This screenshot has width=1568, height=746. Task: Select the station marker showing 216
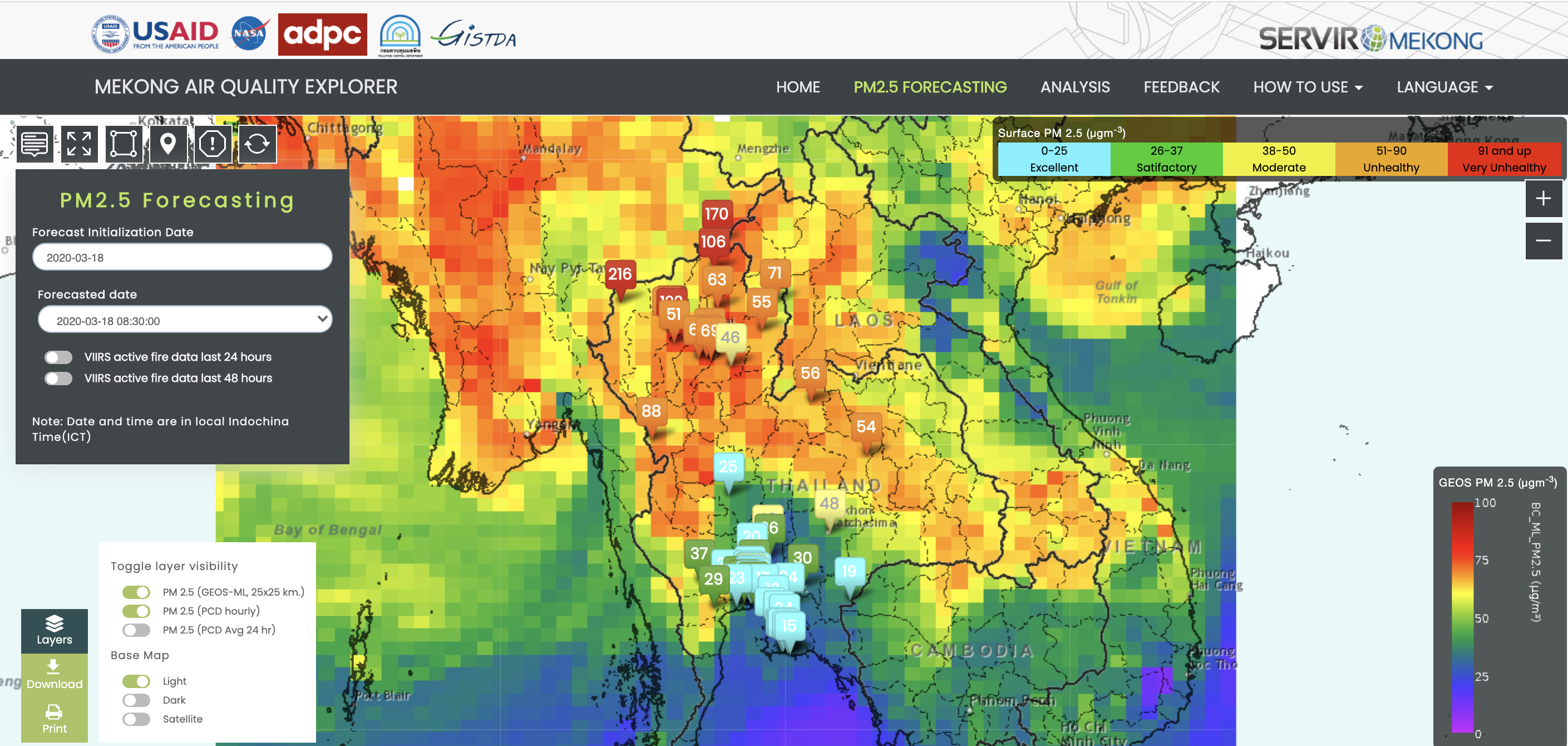(620, 274)
